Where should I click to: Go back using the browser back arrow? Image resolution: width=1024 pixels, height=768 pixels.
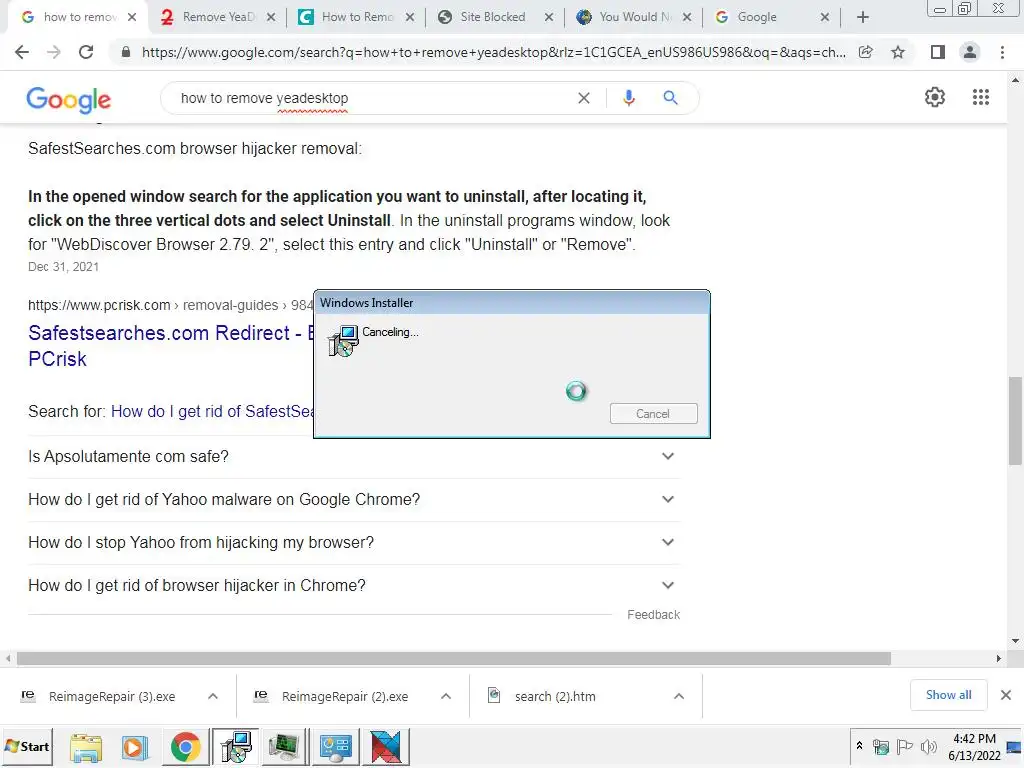point(22,52)
